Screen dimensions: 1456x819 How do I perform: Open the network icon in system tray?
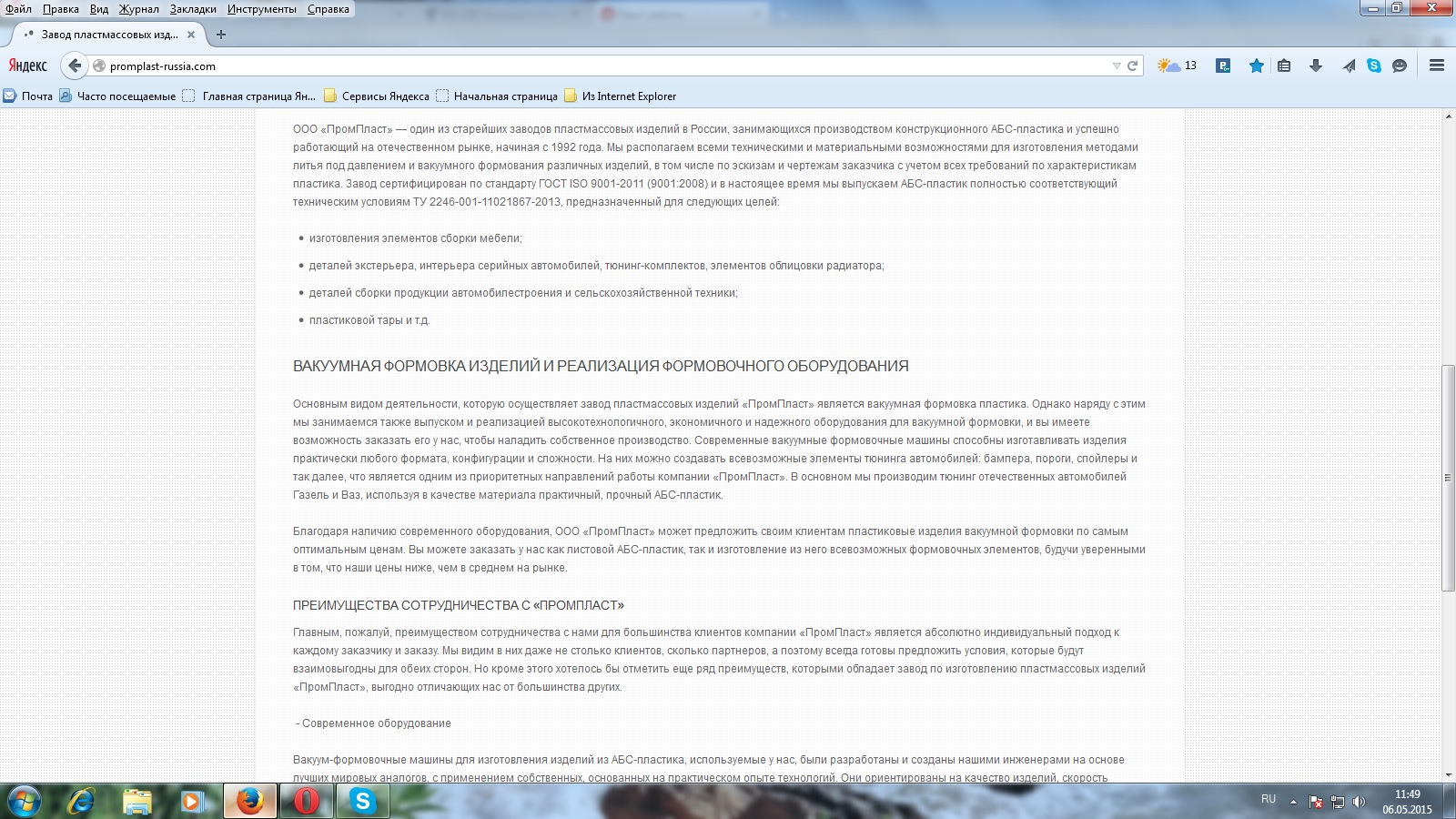(x=1338, y=802)
